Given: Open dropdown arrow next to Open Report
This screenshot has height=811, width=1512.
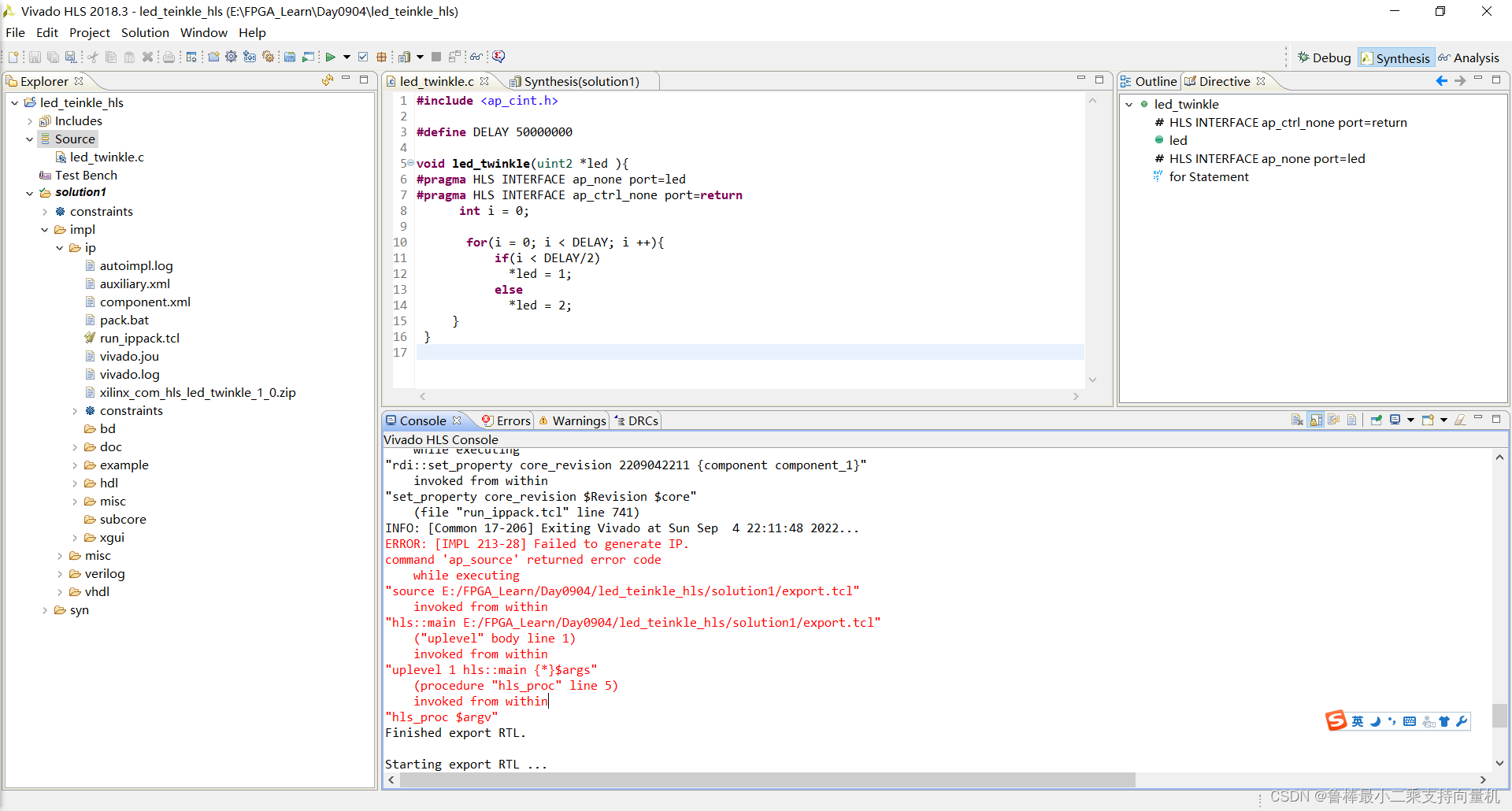Looking at the screenshot, I should pos(420,57).
